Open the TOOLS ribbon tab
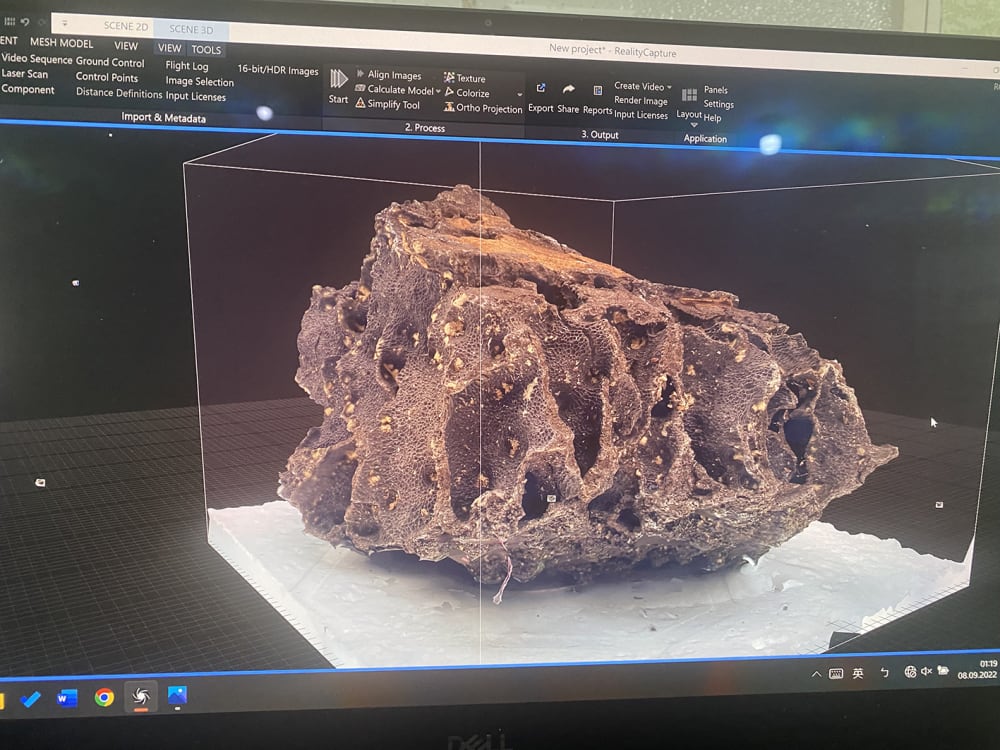Screen dimensions: 1000x750 (x=206, y=49)
